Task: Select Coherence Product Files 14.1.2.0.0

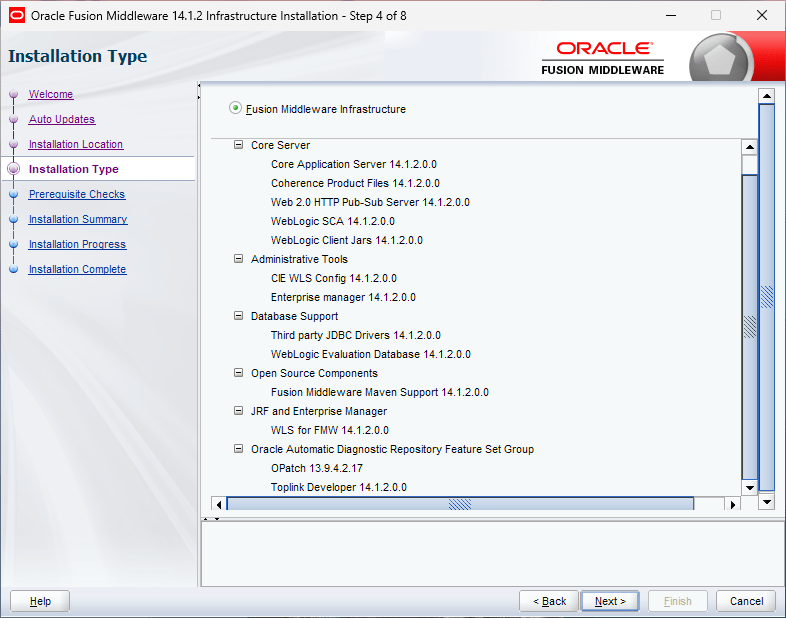Action: click(355, 183)
